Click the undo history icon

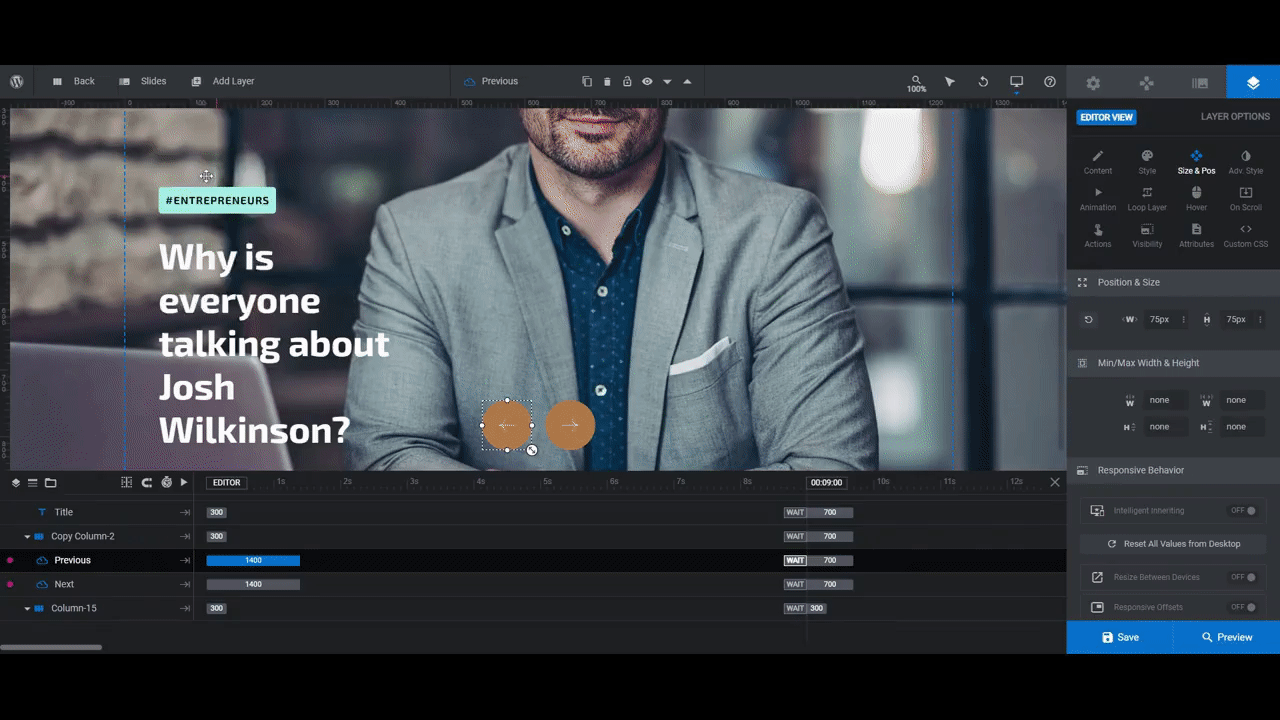[x=983, y=81]
